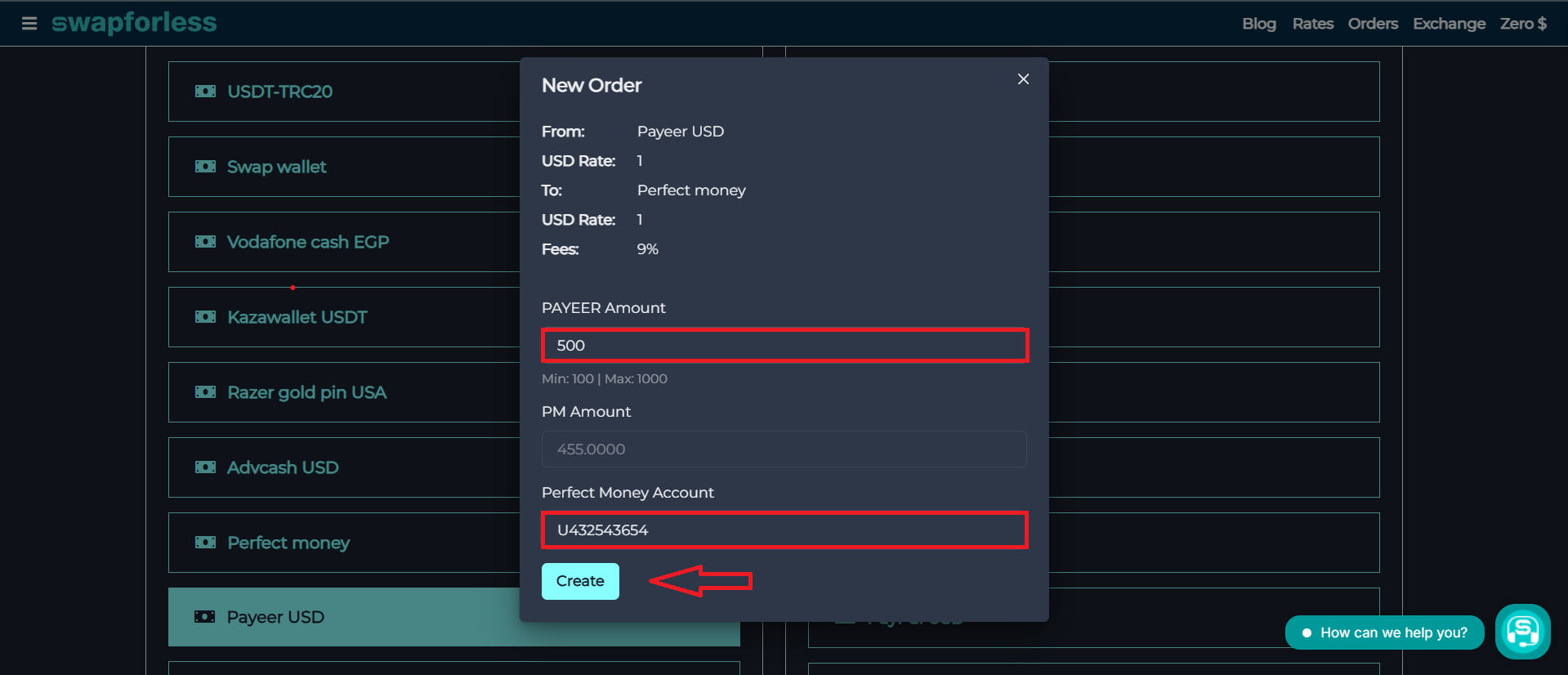Click the 'Perfect money' To value in dialog
Viewport: 1568px width, 675px height.
pyautogui.click(x=691, y=190)
